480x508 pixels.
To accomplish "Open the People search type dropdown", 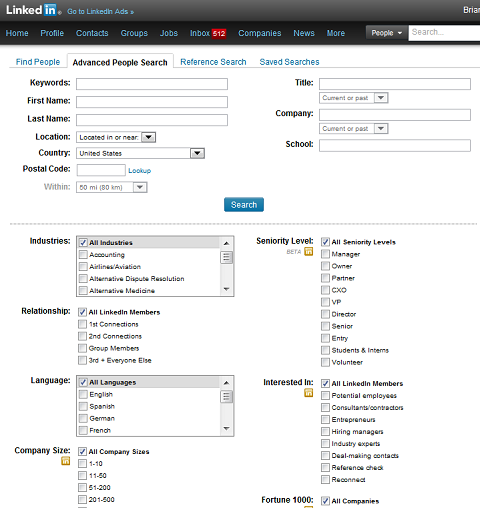I will click(387, 33).
